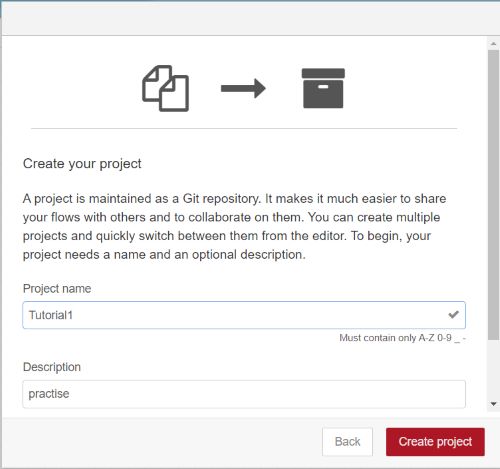This screenshot has width=500, height=469.
Task: Click the grey dialog header bar
Action: click(250, 18)
